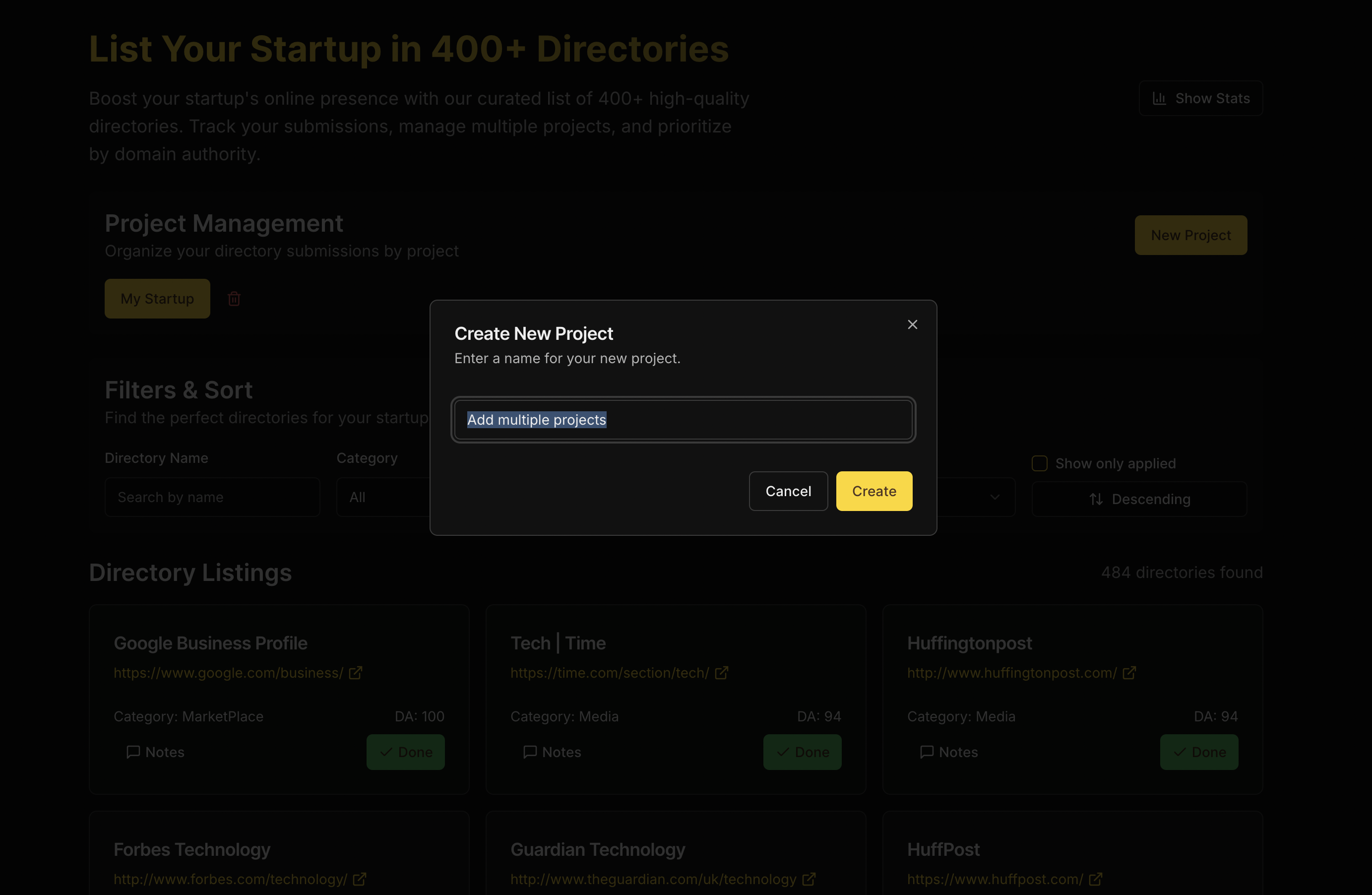Click Notes speech icon on Google Business Profile
The image size is (1372, 895).
click(133, 752)
